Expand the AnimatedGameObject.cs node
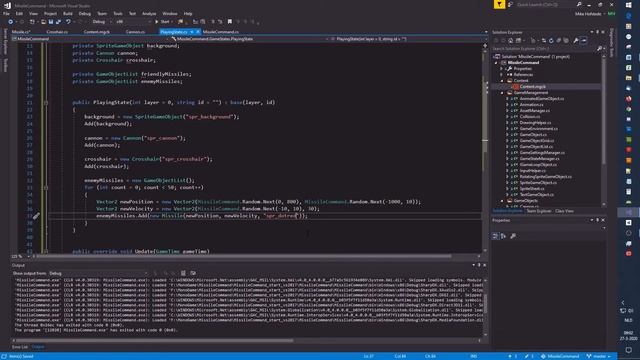Image resolution: width=640 pixels, height=360 pixels. point(507,99)
